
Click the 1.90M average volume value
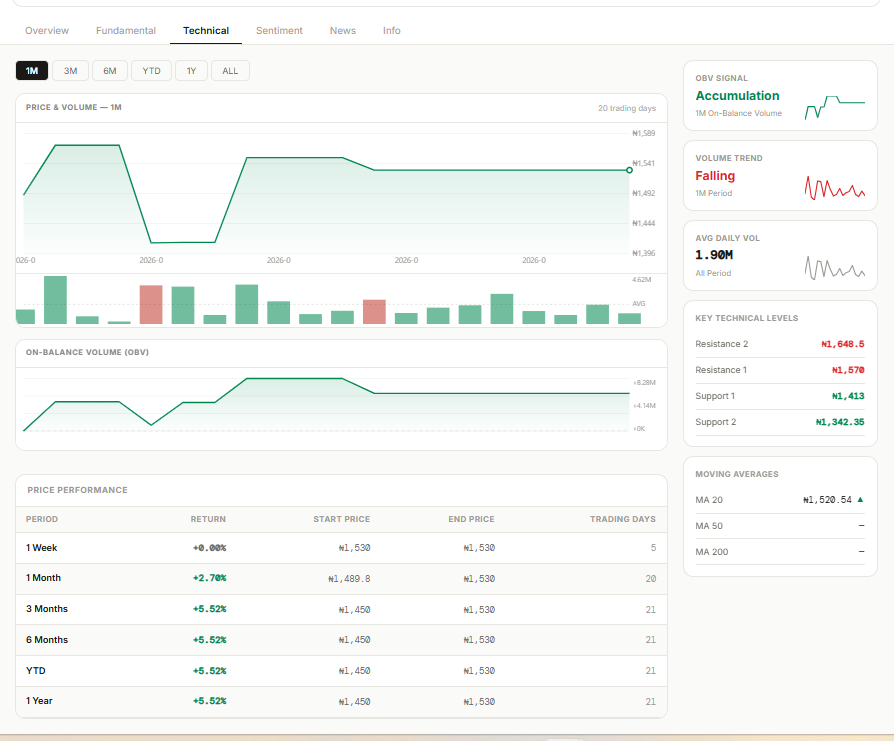[714, 255]
